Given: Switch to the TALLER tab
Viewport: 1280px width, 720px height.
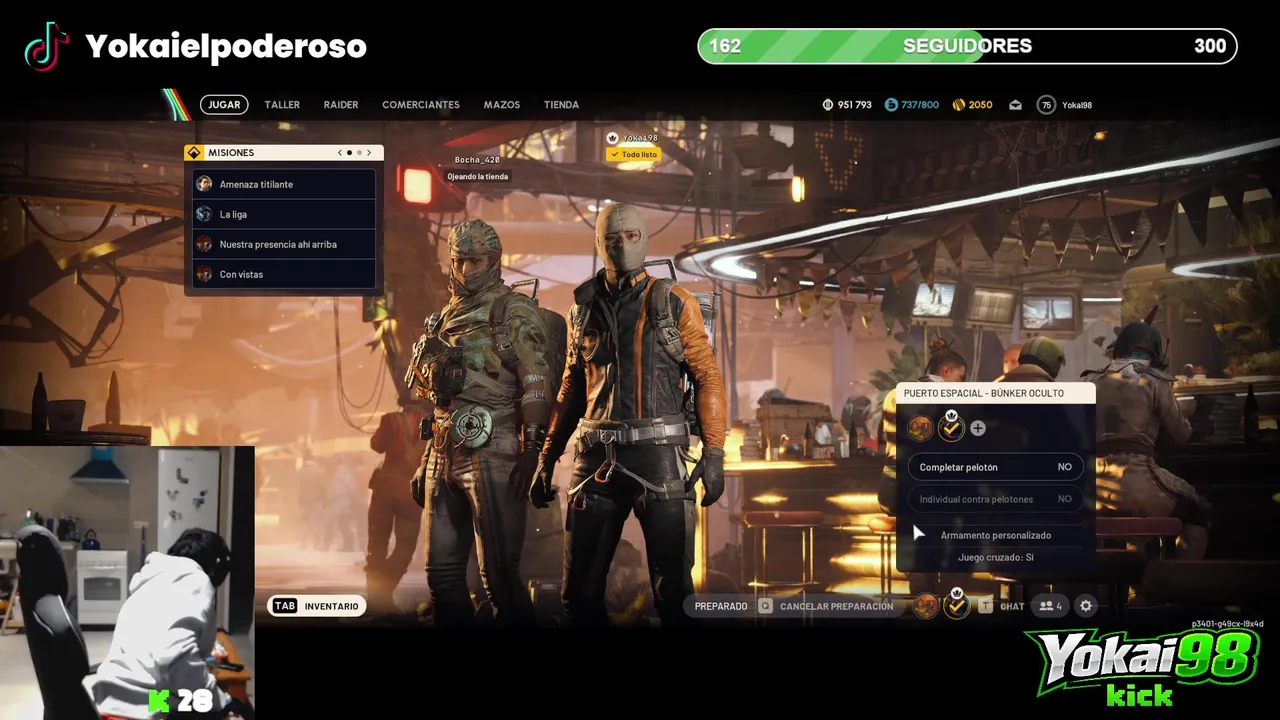Looking at the screenshot, I should click(282, 104).
